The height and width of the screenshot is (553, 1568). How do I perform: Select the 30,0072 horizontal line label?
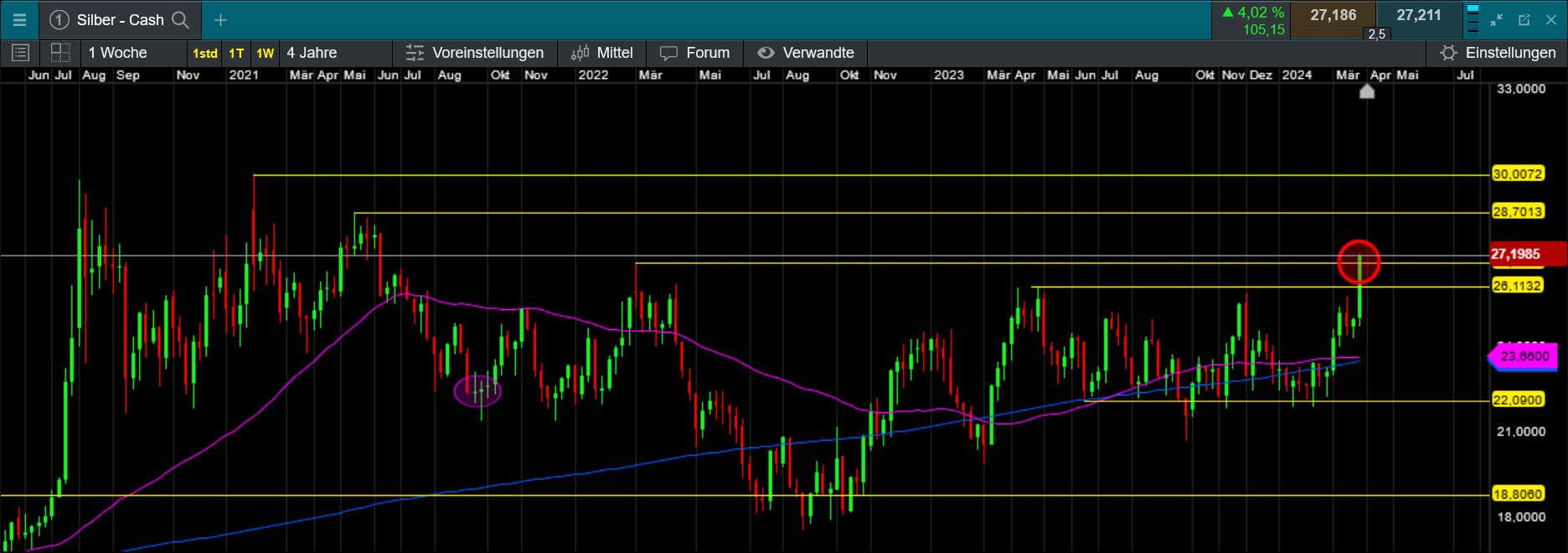[1518, 174]
